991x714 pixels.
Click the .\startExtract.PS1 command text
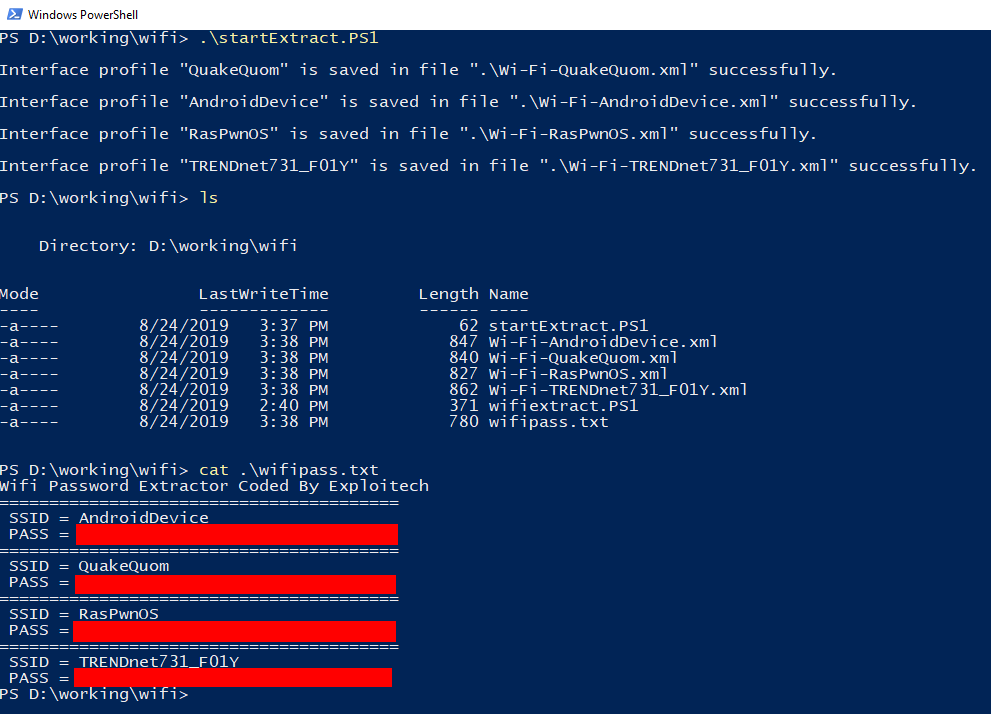289,38
